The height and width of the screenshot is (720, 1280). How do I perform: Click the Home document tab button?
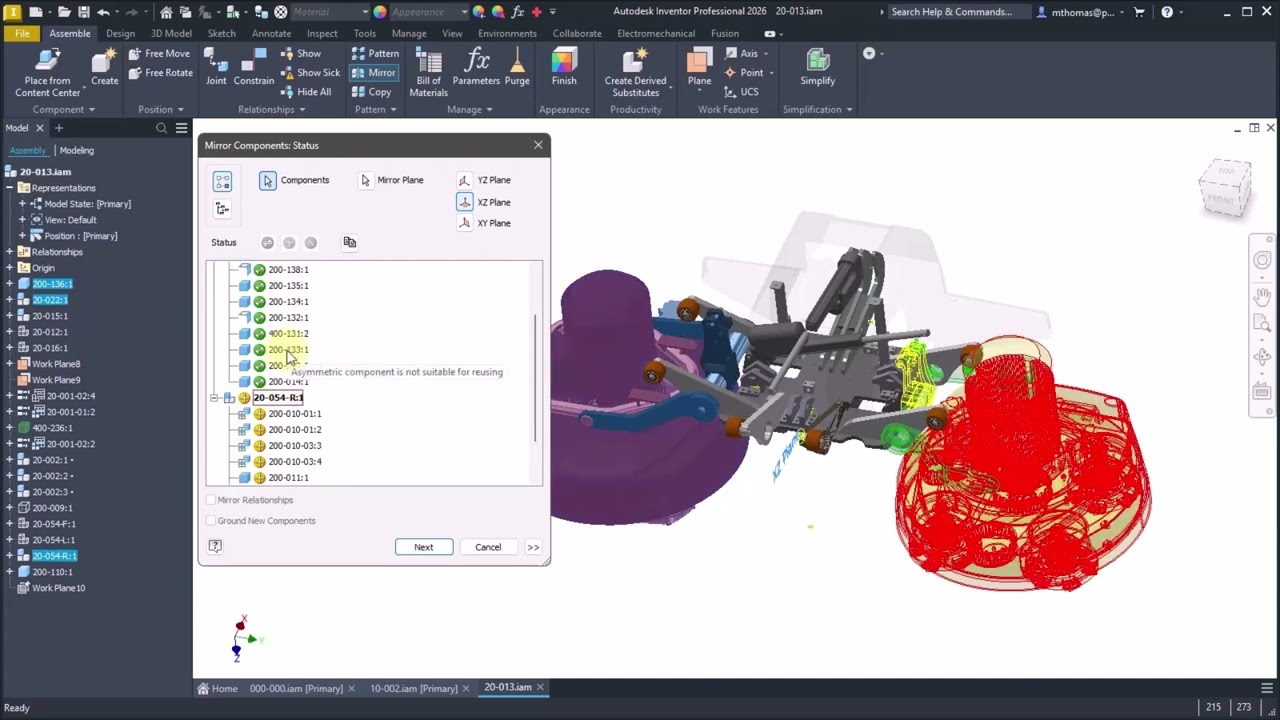click(x=218, y=688)
